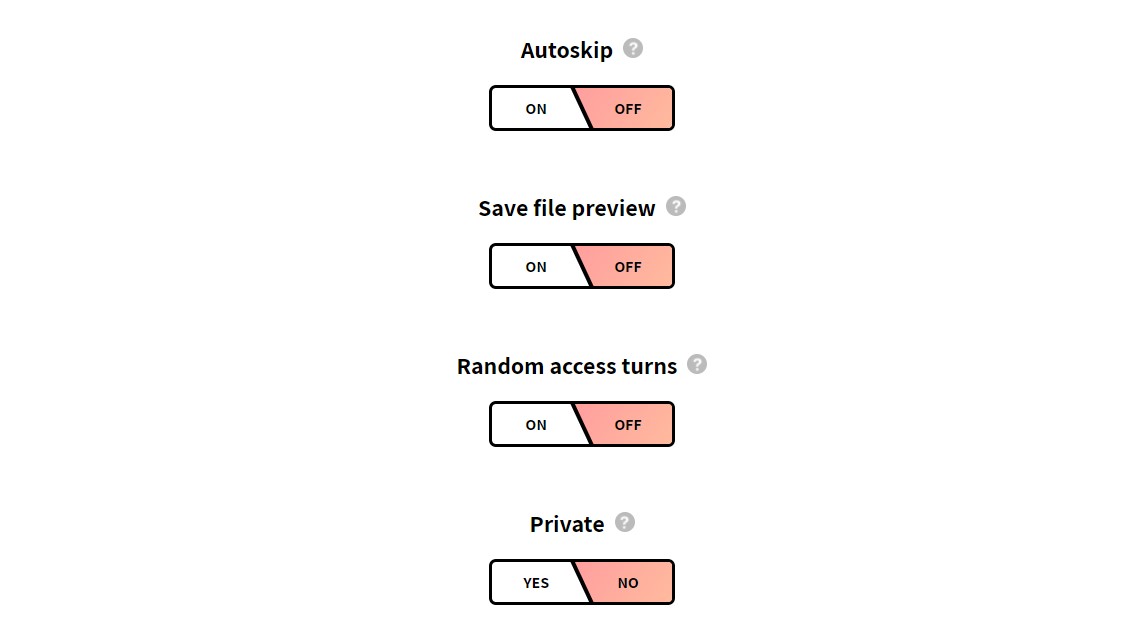This screenshot has height=638, width=1144.
Task: Select YES on the Private switch
Action: pos(536,583)
